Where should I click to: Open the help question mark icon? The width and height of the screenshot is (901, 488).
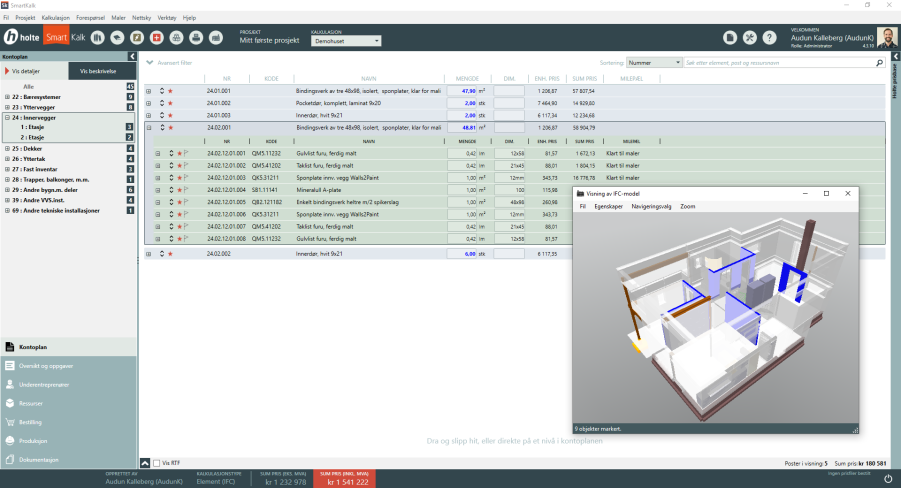(769, 38)
